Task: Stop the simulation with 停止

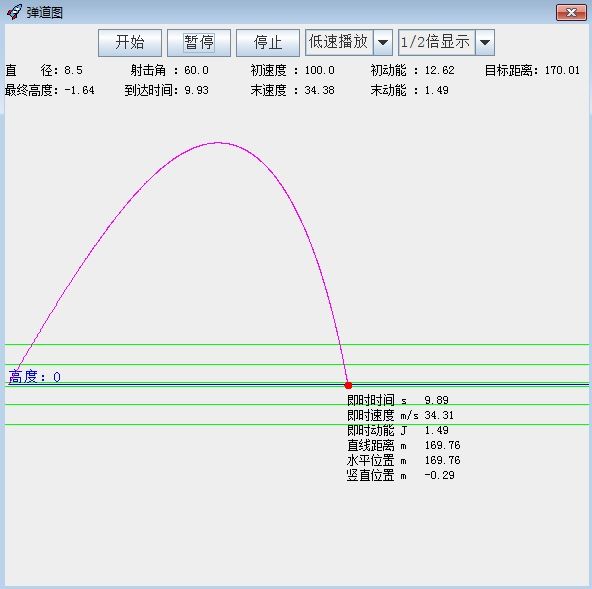Action: pos(268,43)
